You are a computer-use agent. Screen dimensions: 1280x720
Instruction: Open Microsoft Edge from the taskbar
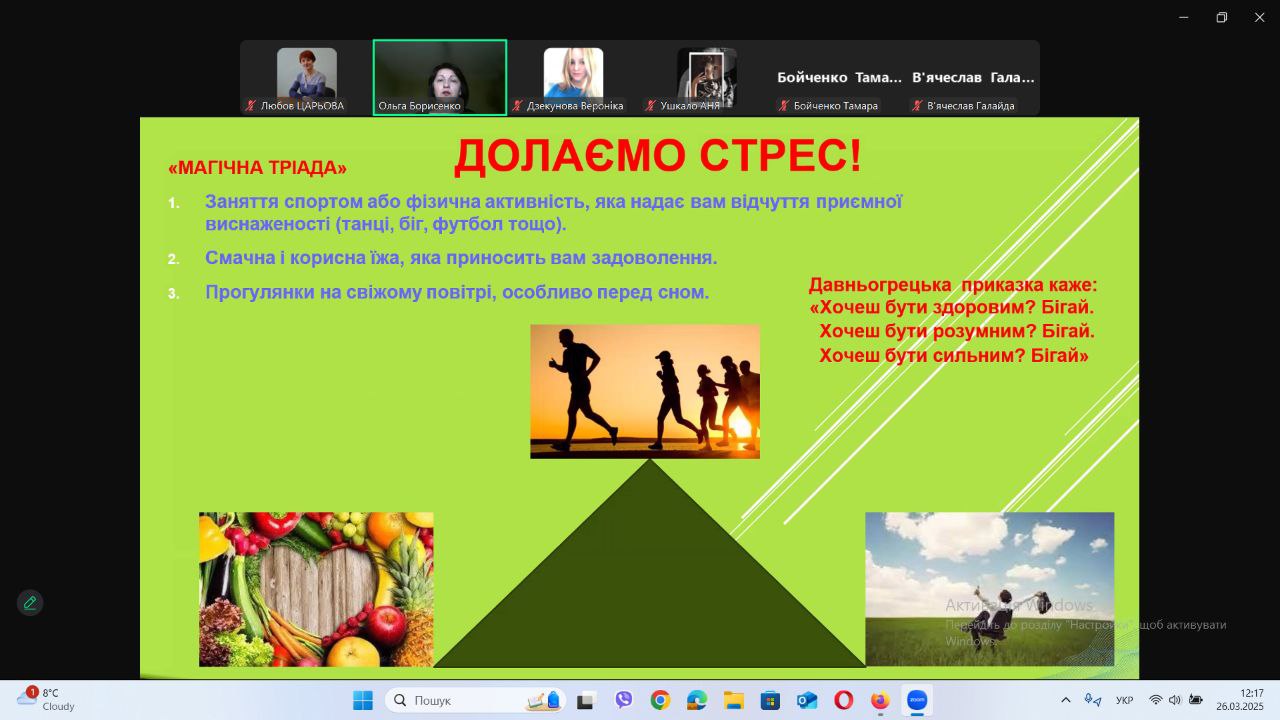coord(697,700)
